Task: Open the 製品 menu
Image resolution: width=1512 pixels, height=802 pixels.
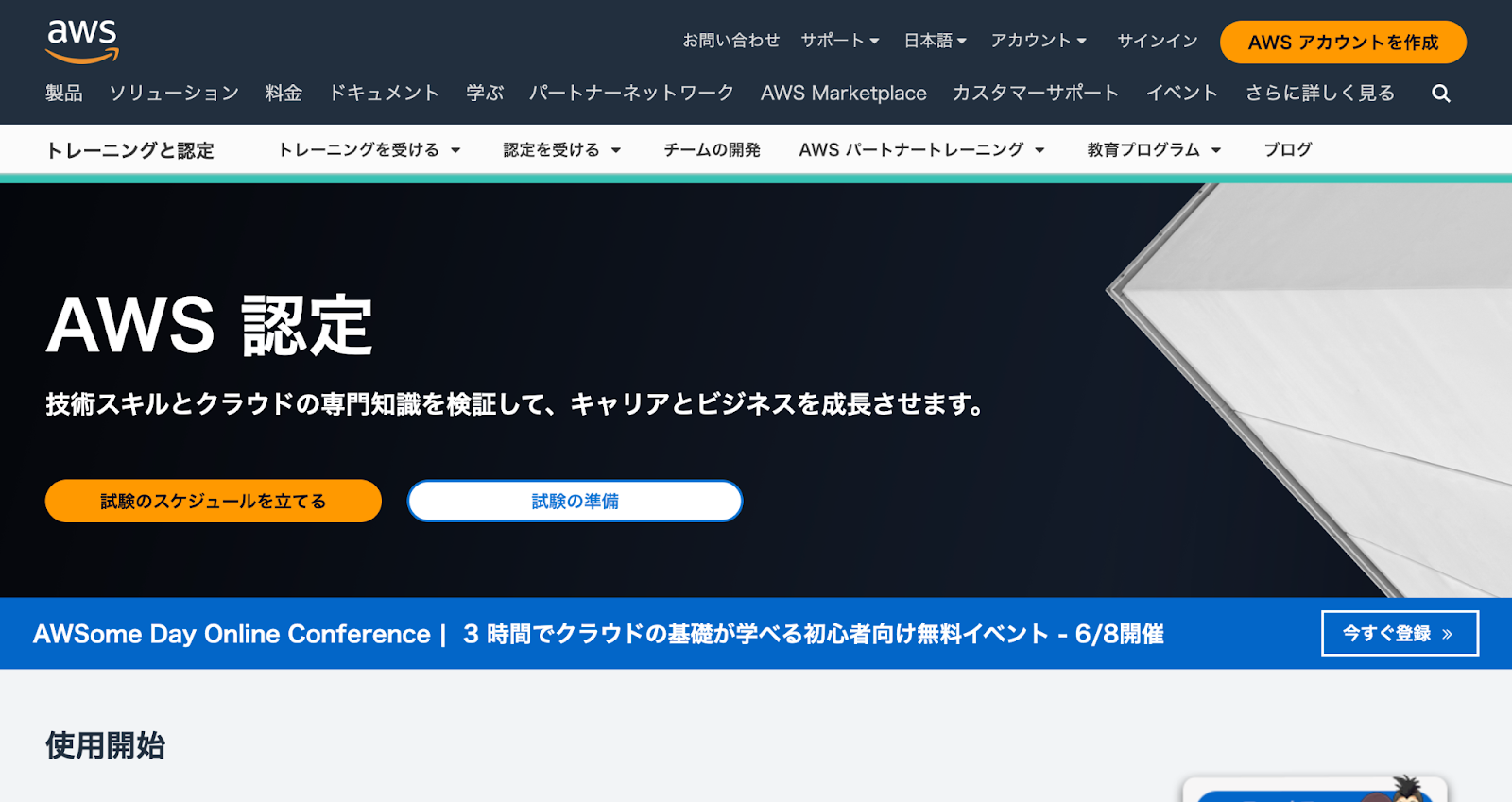Action: [x=64, y=93]
